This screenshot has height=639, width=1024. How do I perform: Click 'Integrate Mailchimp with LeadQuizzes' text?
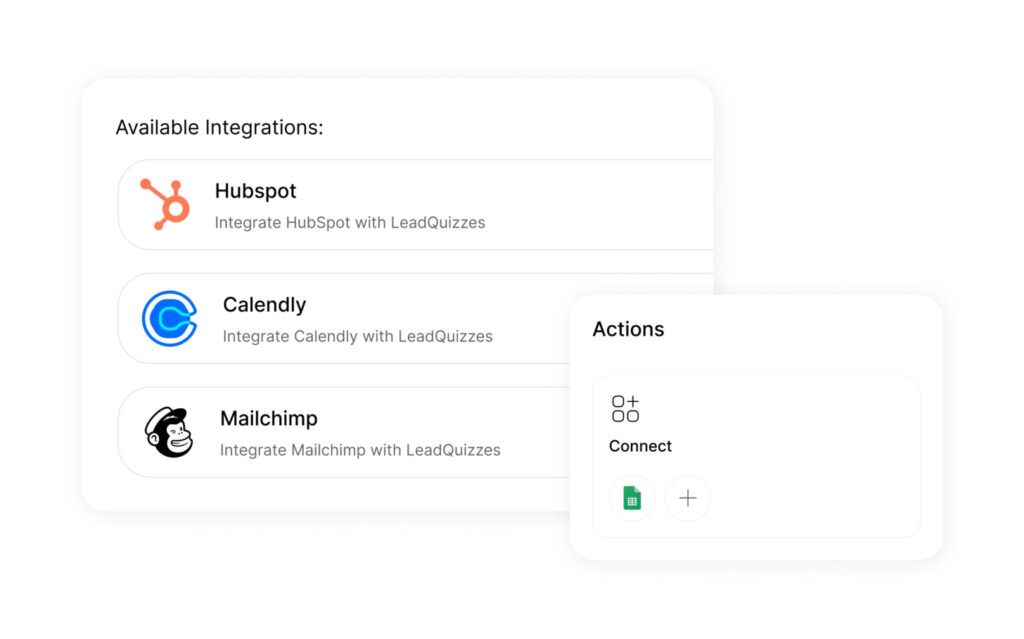tap(360, 450)
